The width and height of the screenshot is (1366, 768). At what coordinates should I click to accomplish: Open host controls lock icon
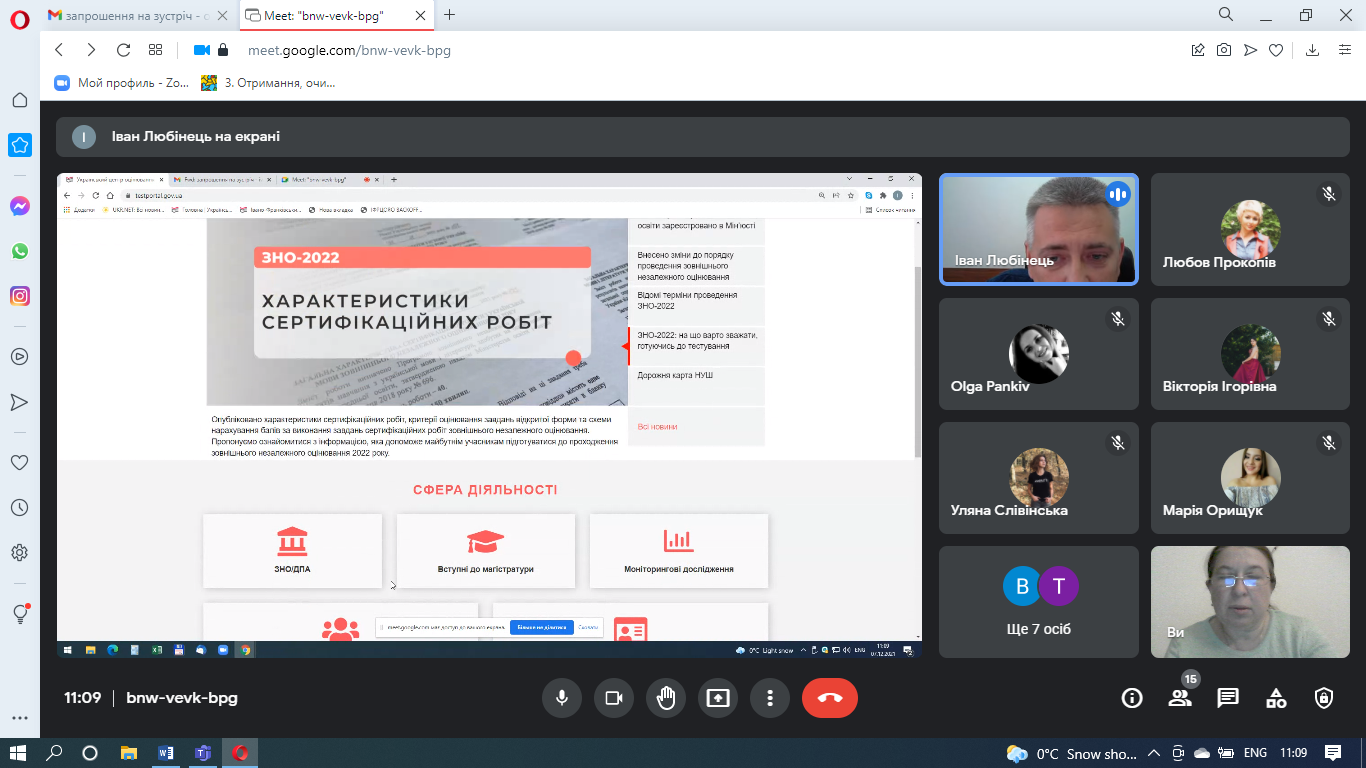(x=1324, y=698)
